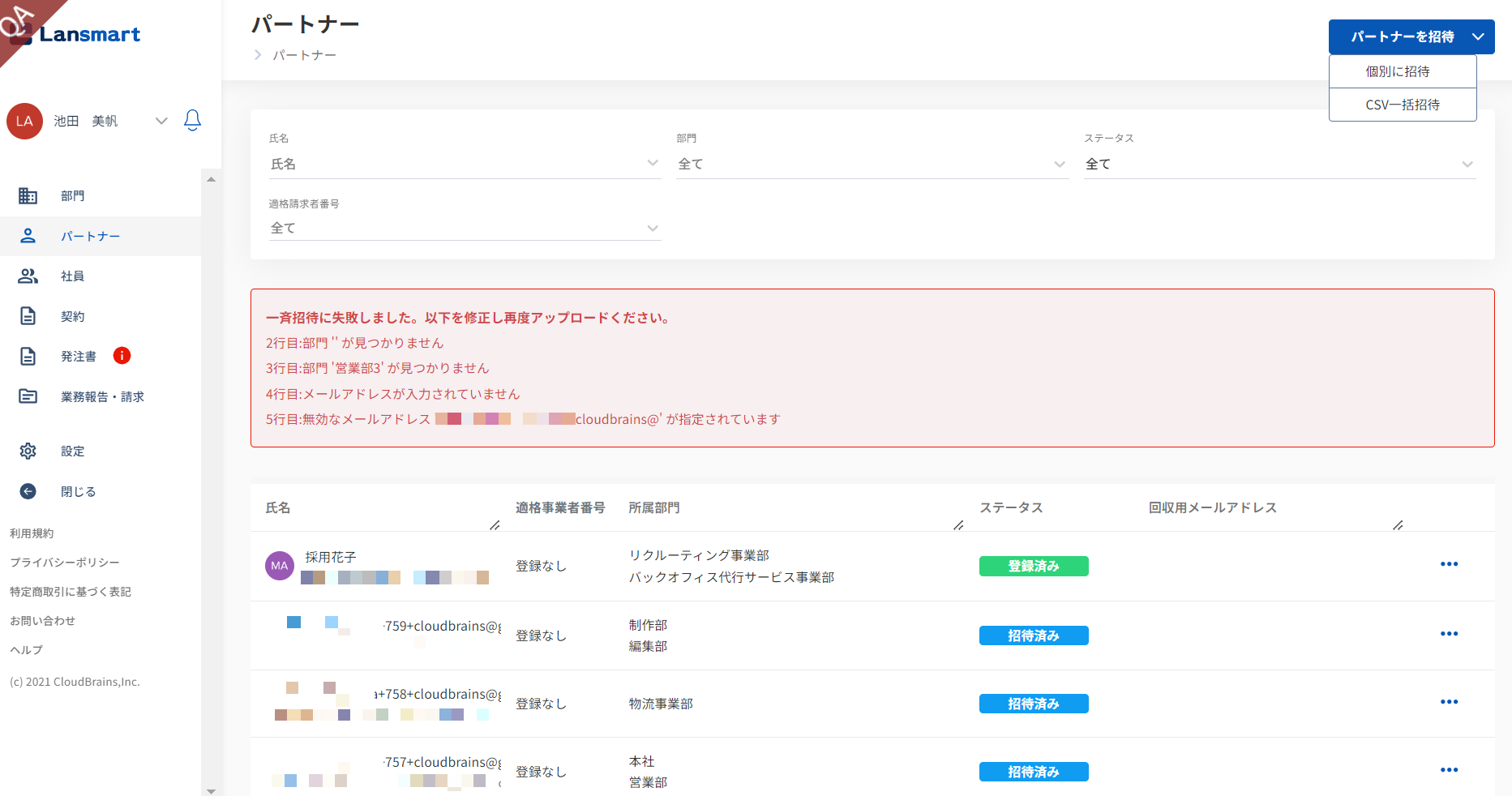Click the error line for 3行目
The width and height of the screenshot is (1512, 796).
[x=378, y=368]
